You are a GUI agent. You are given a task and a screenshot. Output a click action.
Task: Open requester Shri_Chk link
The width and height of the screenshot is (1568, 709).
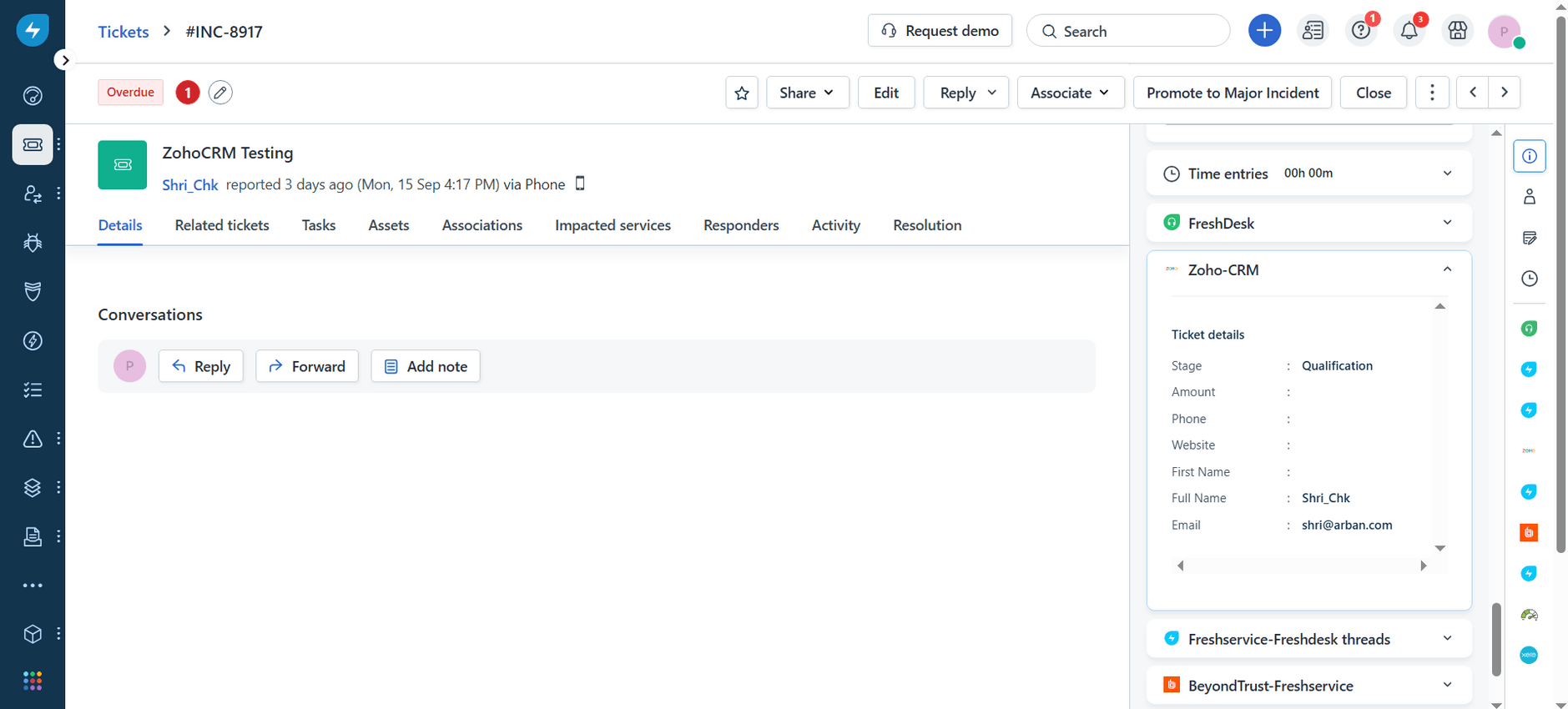[190, 185]
